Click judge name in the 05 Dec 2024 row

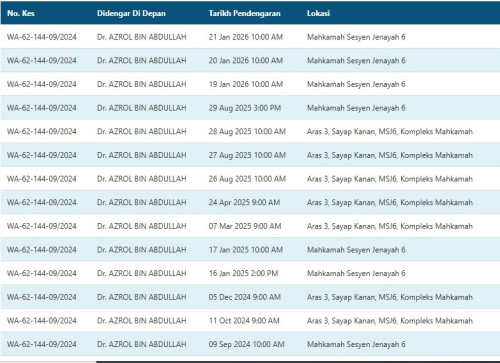(x=142, y=297)
